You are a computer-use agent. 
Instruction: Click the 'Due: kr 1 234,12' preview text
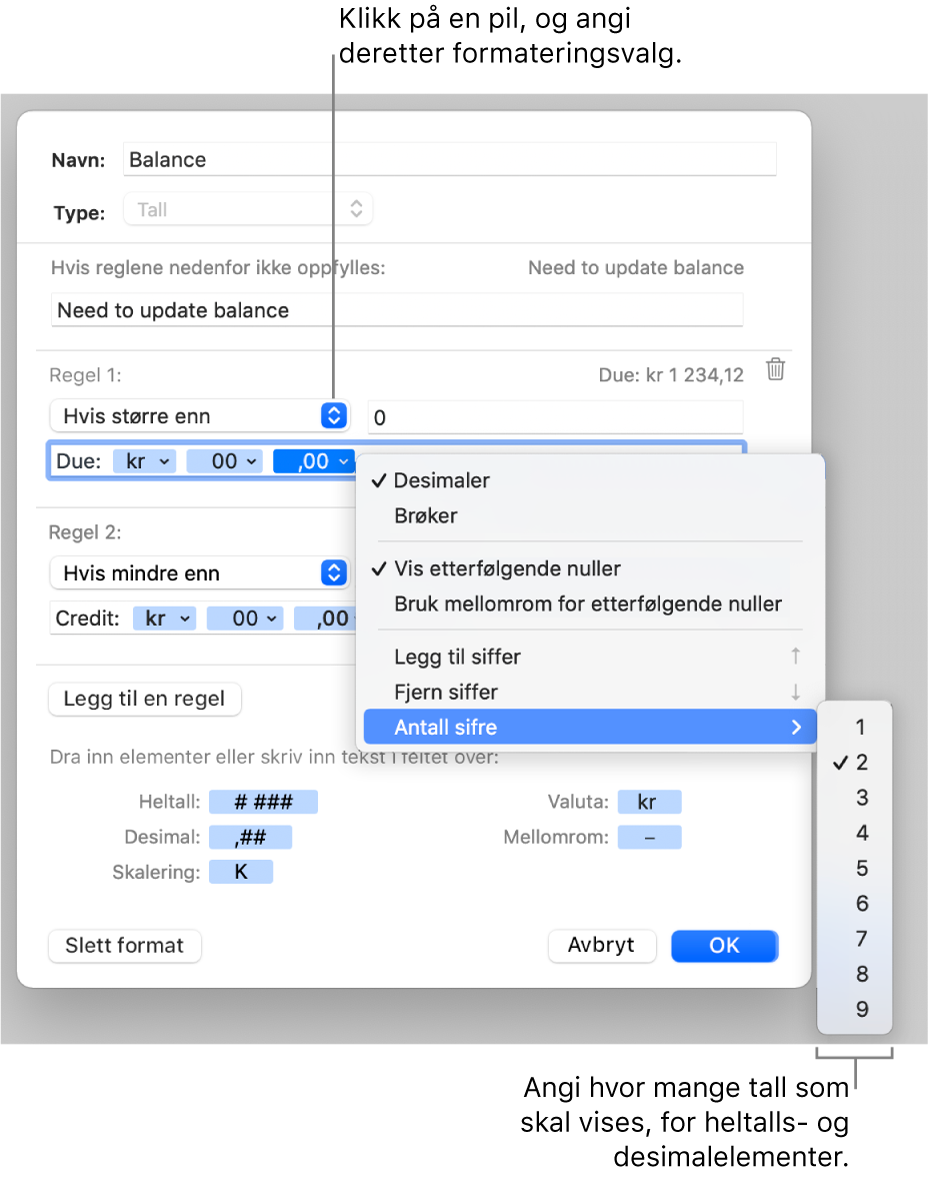coord(671,375)
